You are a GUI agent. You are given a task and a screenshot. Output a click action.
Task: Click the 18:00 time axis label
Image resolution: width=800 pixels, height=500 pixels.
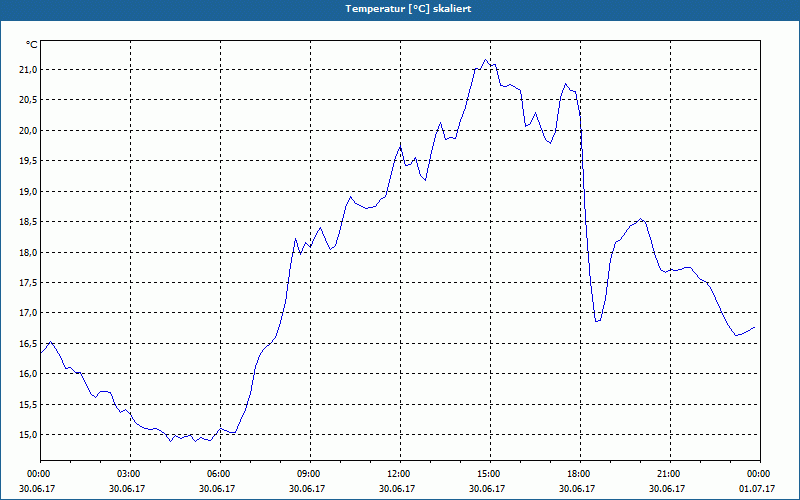click(580, 474)
